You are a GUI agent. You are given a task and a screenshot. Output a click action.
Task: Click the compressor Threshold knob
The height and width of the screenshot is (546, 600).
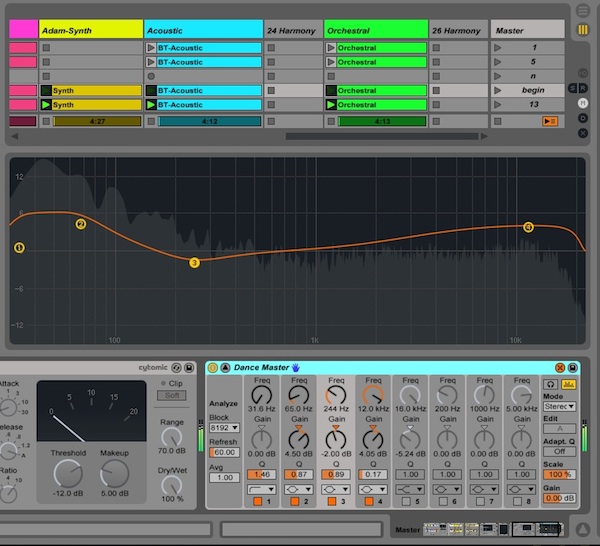[x=68, y=474]
